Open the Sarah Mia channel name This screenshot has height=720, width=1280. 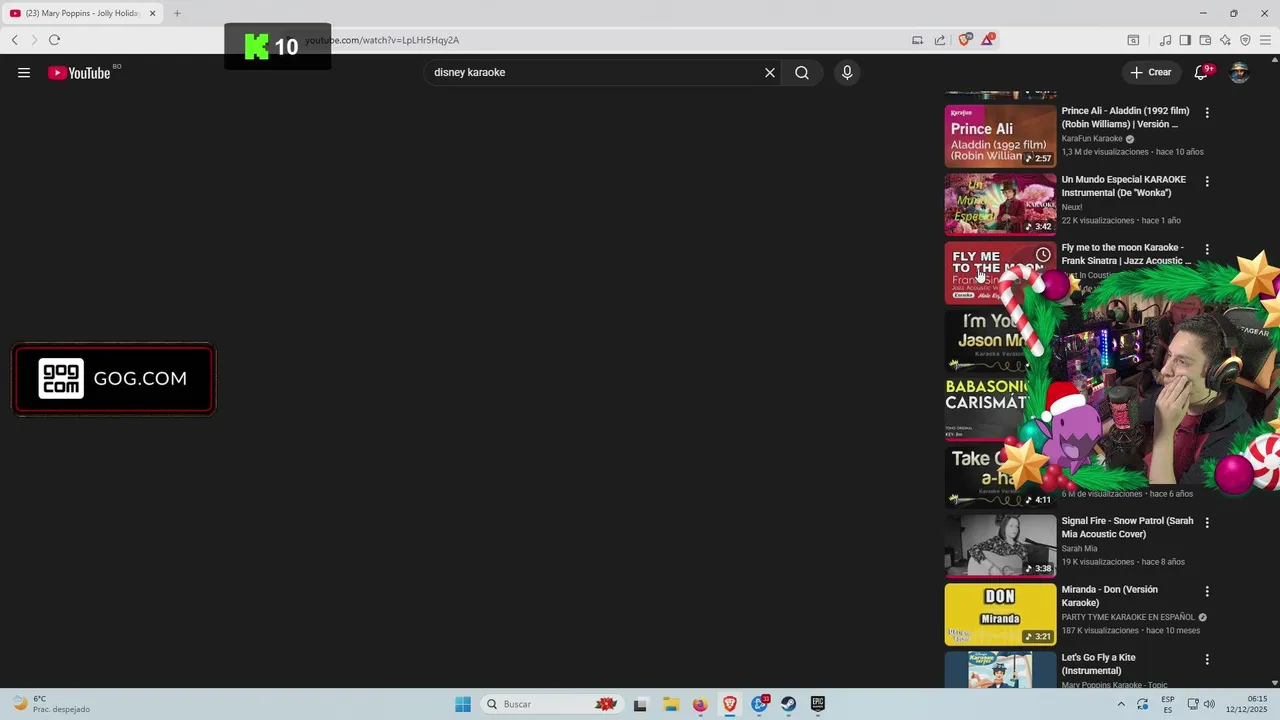coord(1079,549)
